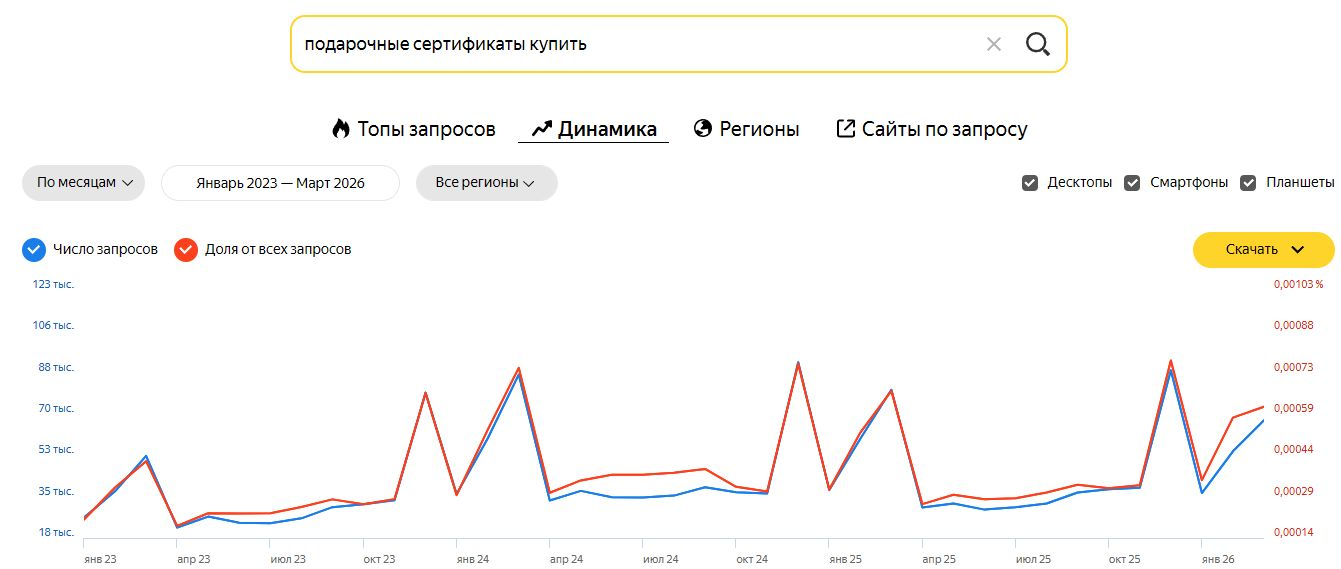The height and width of the screenshot is (569, 1341).
Task: Toggle the red Доля от всех запросов series
Action: pyautogui.click(x=186, y=249)
